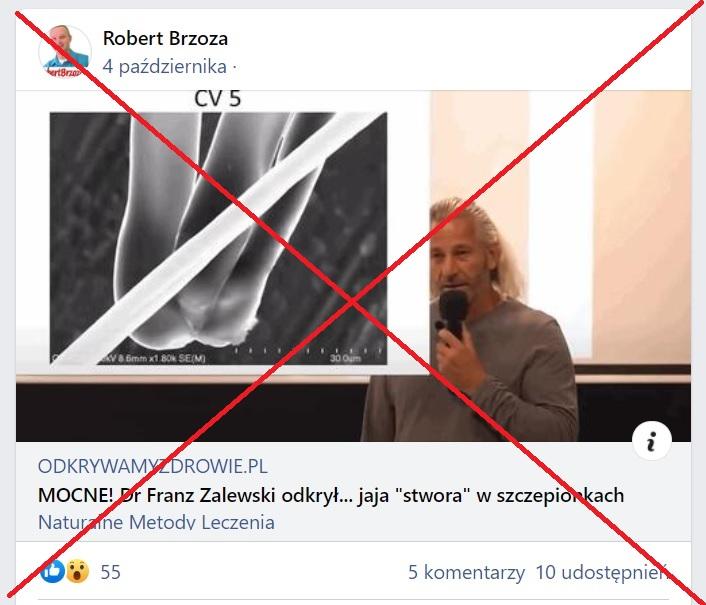This screenshot has width=706, height=605.
Task: Click the "CV 5" slide title
Action: tap(217, 99)
